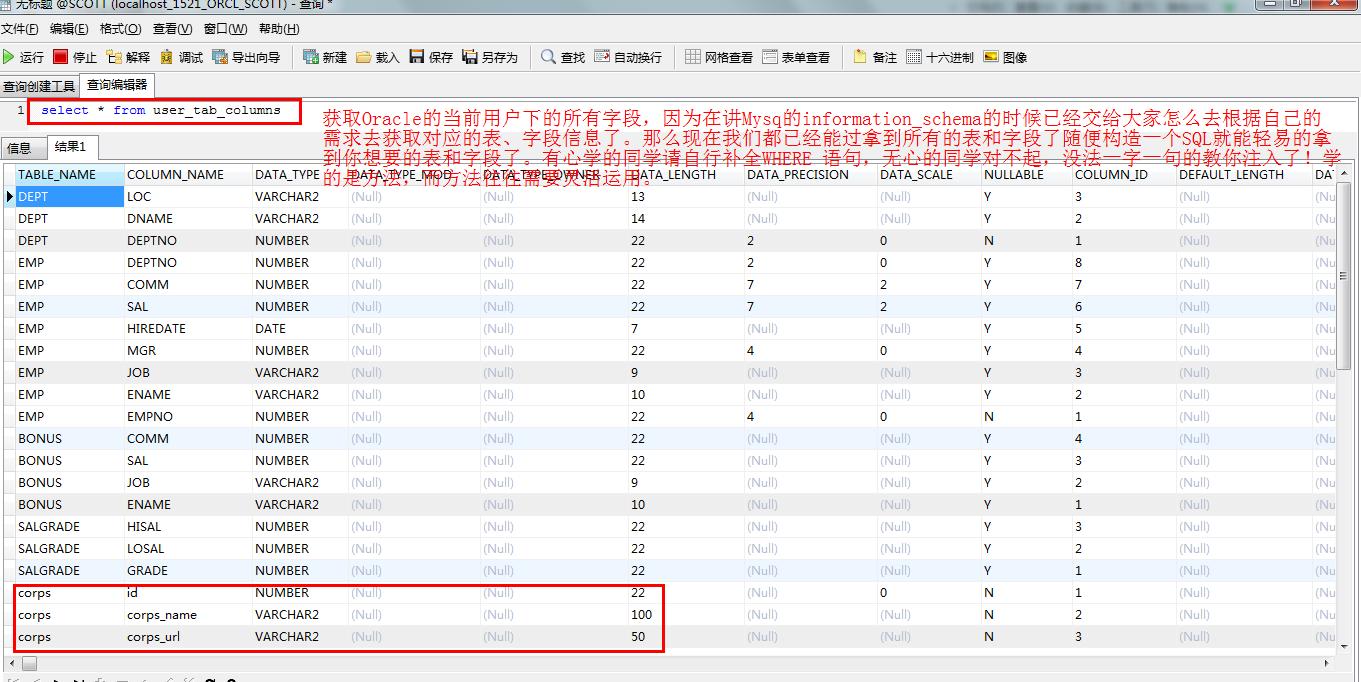
Task: Open the 格式(O) menu
Action: tap(120, 29)
